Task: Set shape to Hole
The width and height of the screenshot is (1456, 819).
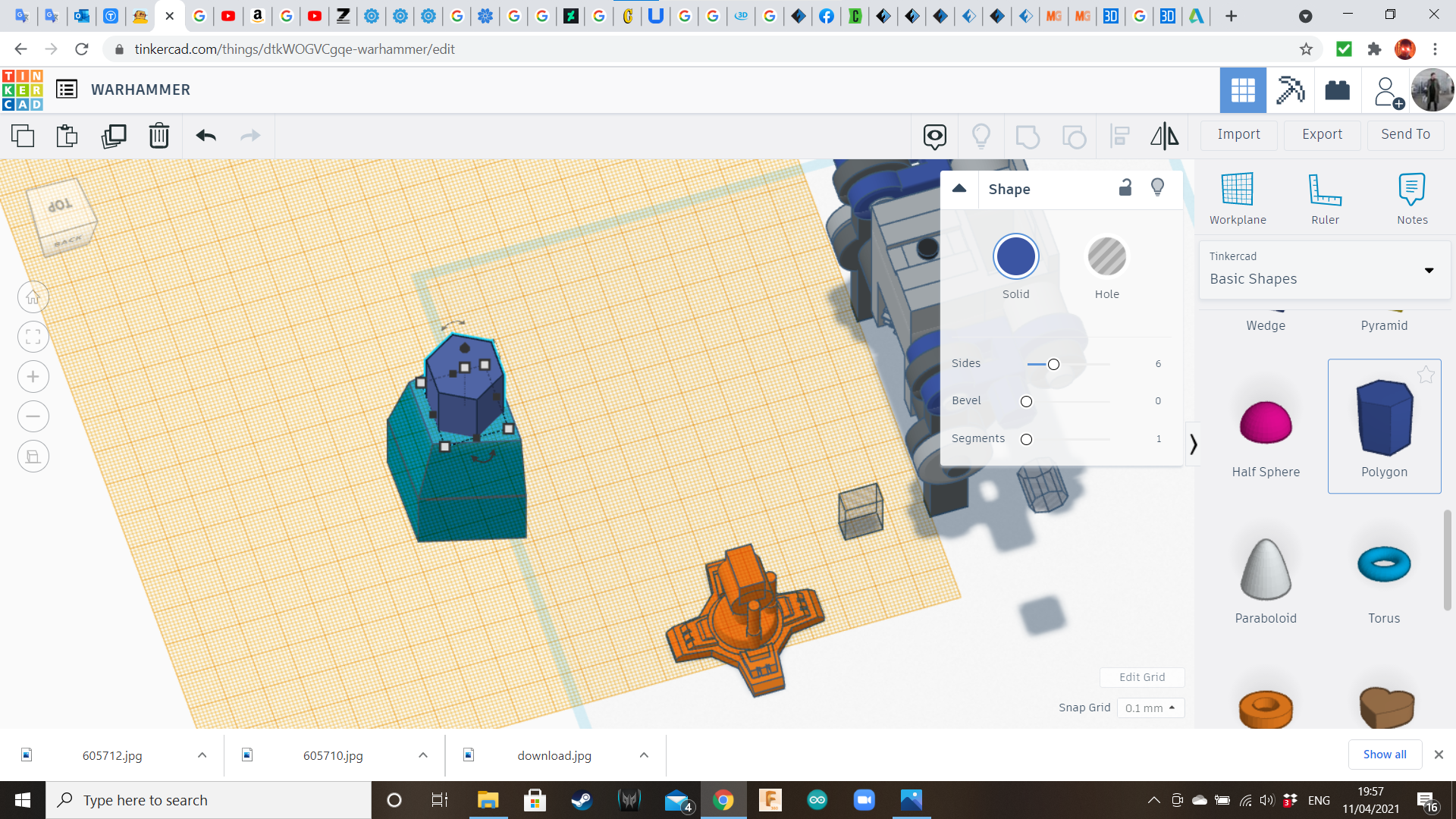Action: tap(1106, 257)
